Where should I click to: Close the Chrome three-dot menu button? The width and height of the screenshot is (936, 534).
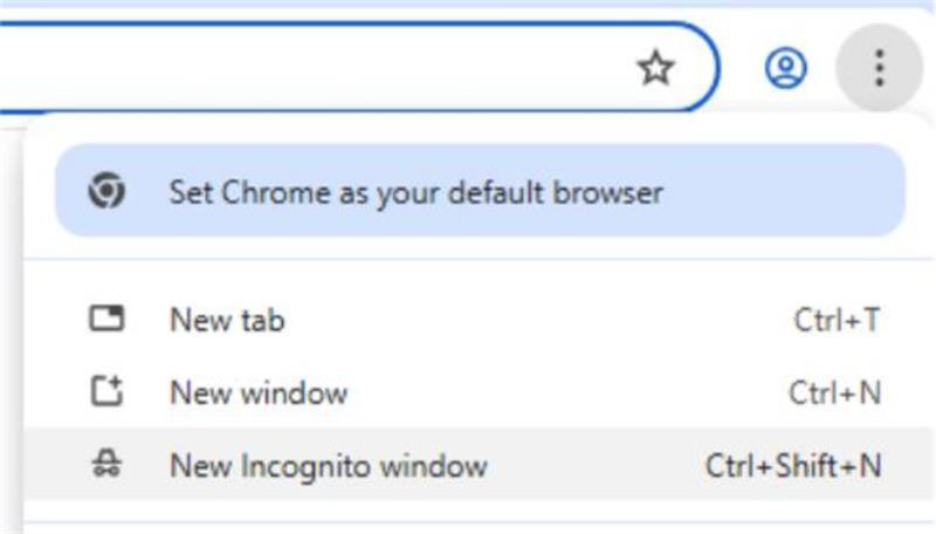pyautogui.click(x=879, y=68)
